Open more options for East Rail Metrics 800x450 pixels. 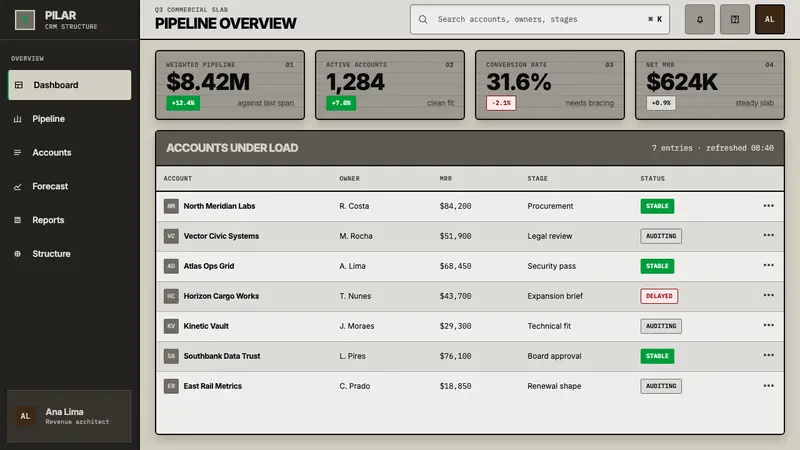768,386
